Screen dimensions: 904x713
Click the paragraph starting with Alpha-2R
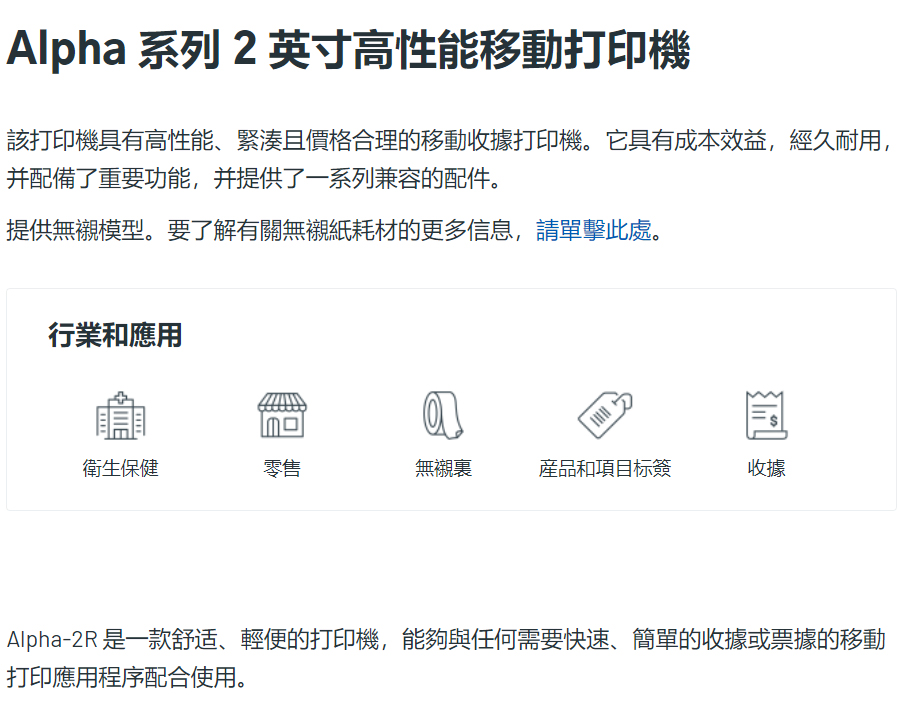point(446,658)
